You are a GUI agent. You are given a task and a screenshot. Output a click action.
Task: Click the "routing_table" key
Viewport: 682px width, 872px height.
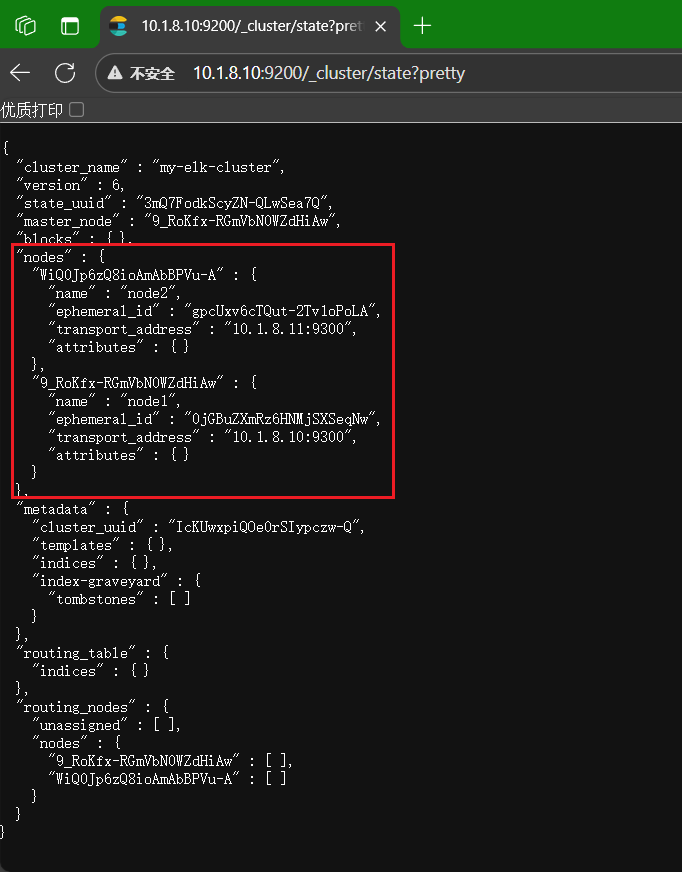tap(76, 653)
